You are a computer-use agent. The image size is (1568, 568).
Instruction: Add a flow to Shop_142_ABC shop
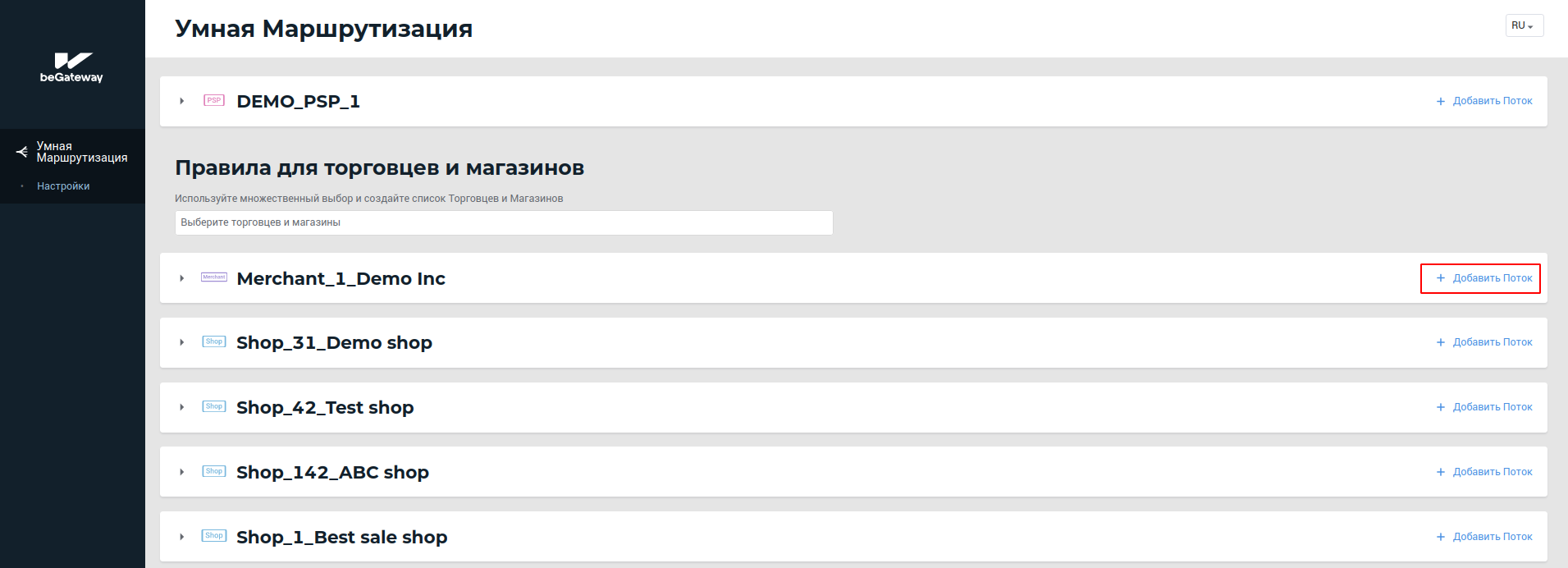pos(1483,472)
